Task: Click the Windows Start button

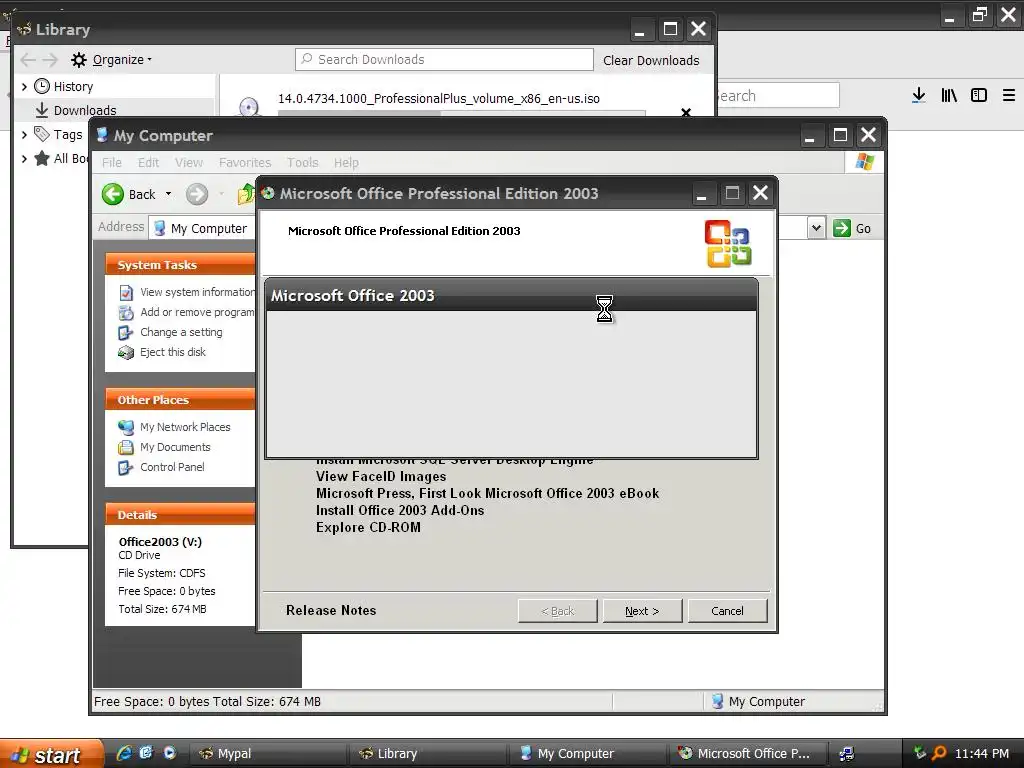Action: coord(52,754)
